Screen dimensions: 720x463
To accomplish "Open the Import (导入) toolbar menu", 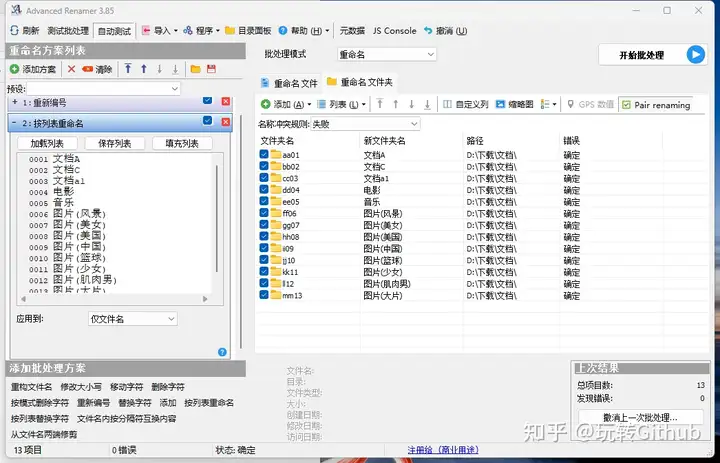I will pos(159,31).
